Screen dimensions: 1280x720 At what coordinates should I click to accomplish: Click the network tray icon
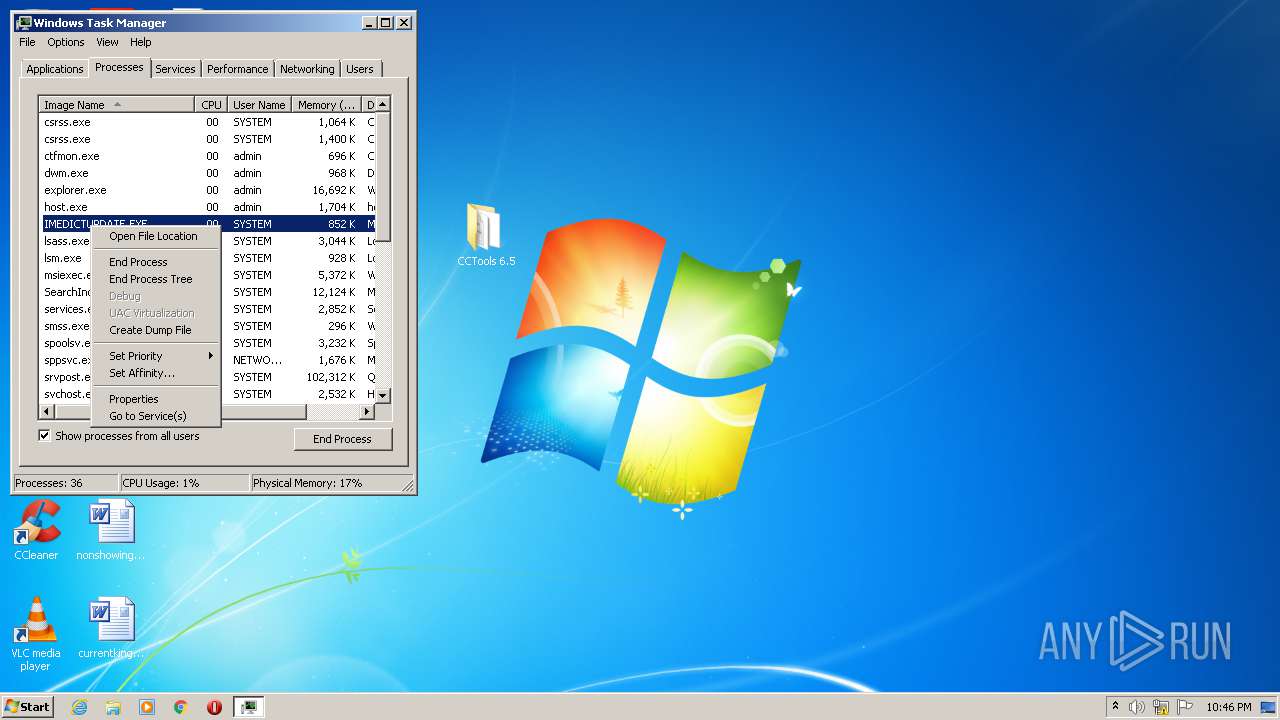(x=1161, y=707)
